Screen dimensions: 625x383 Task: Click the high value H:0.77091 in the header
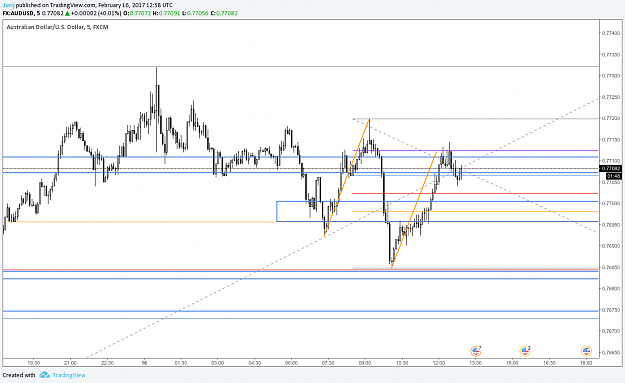pos(167,13)
